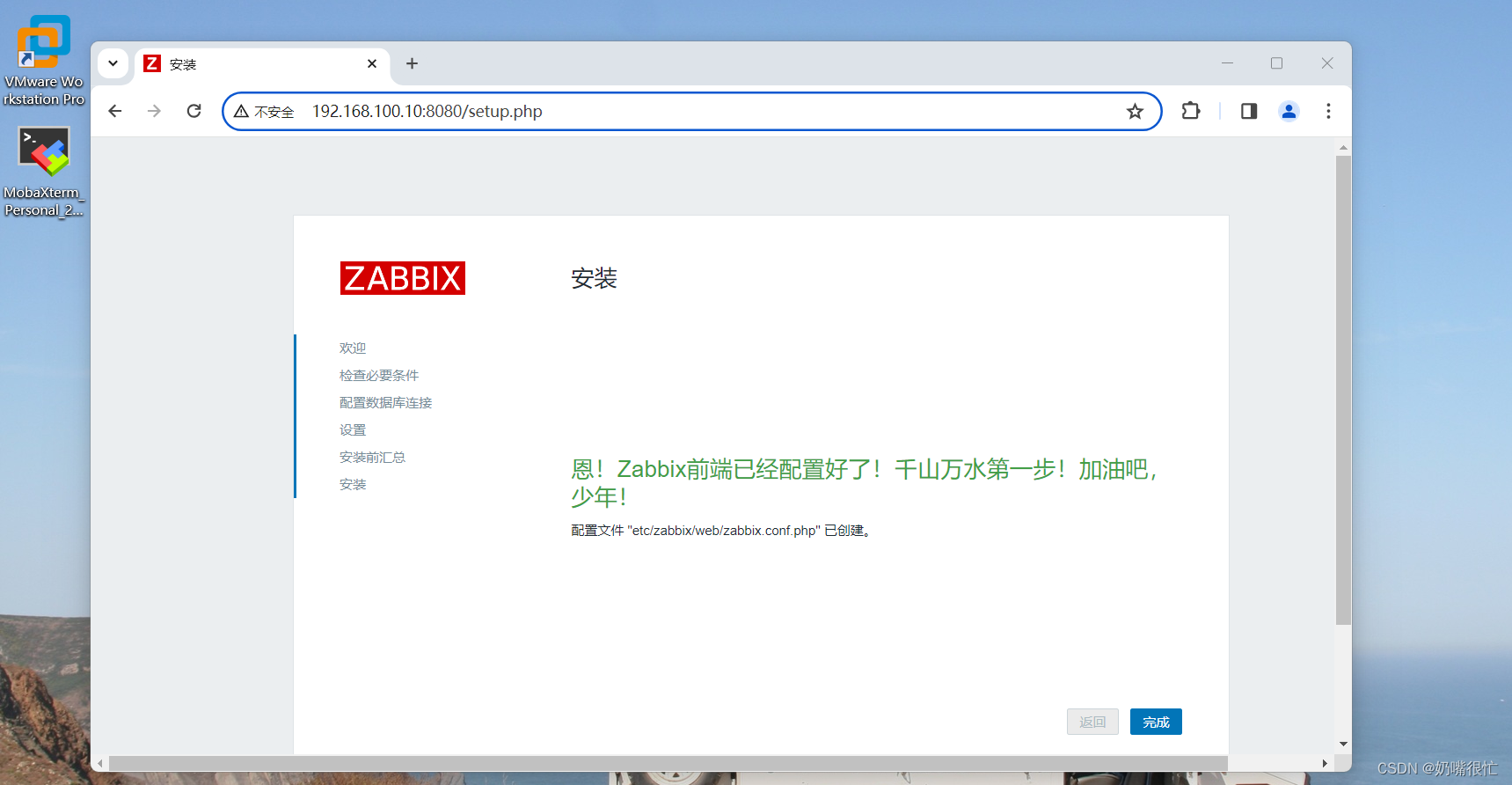Select the 安装前汇总 setup step
The width and height of the screenshot is (1512, 785).
372,458
